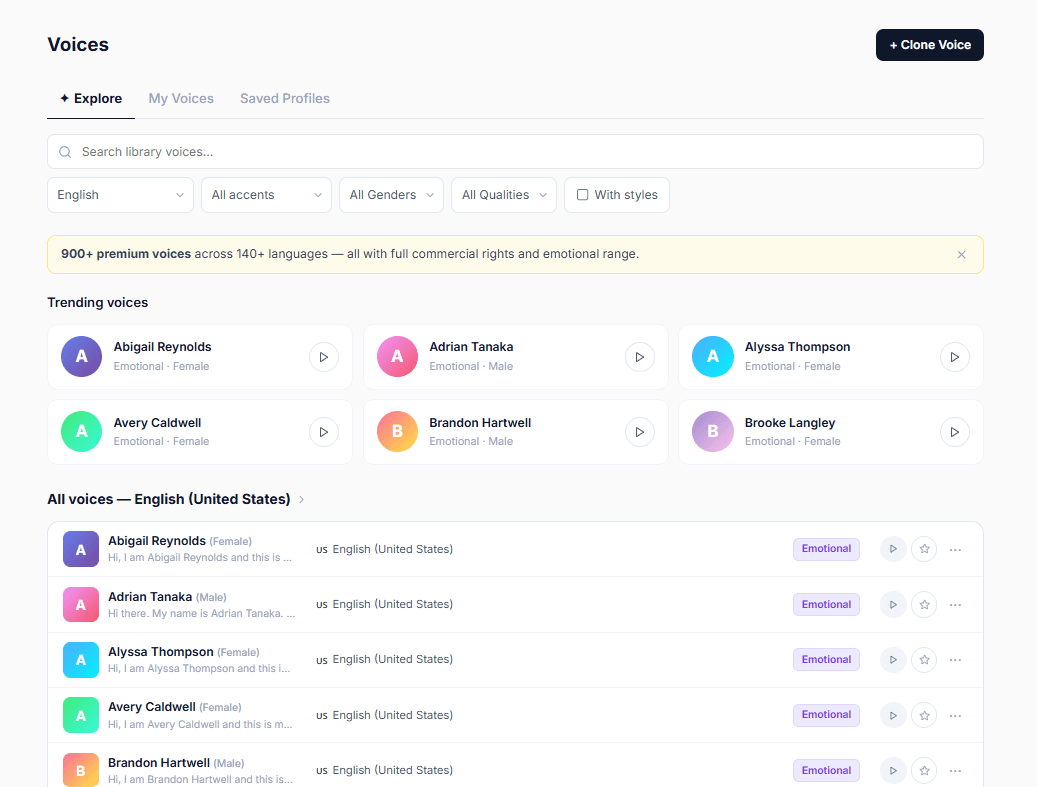The image size is (1037, 787).
Task: Click English (United States) in Alyssa Thompson row
Action: (393, 659)
